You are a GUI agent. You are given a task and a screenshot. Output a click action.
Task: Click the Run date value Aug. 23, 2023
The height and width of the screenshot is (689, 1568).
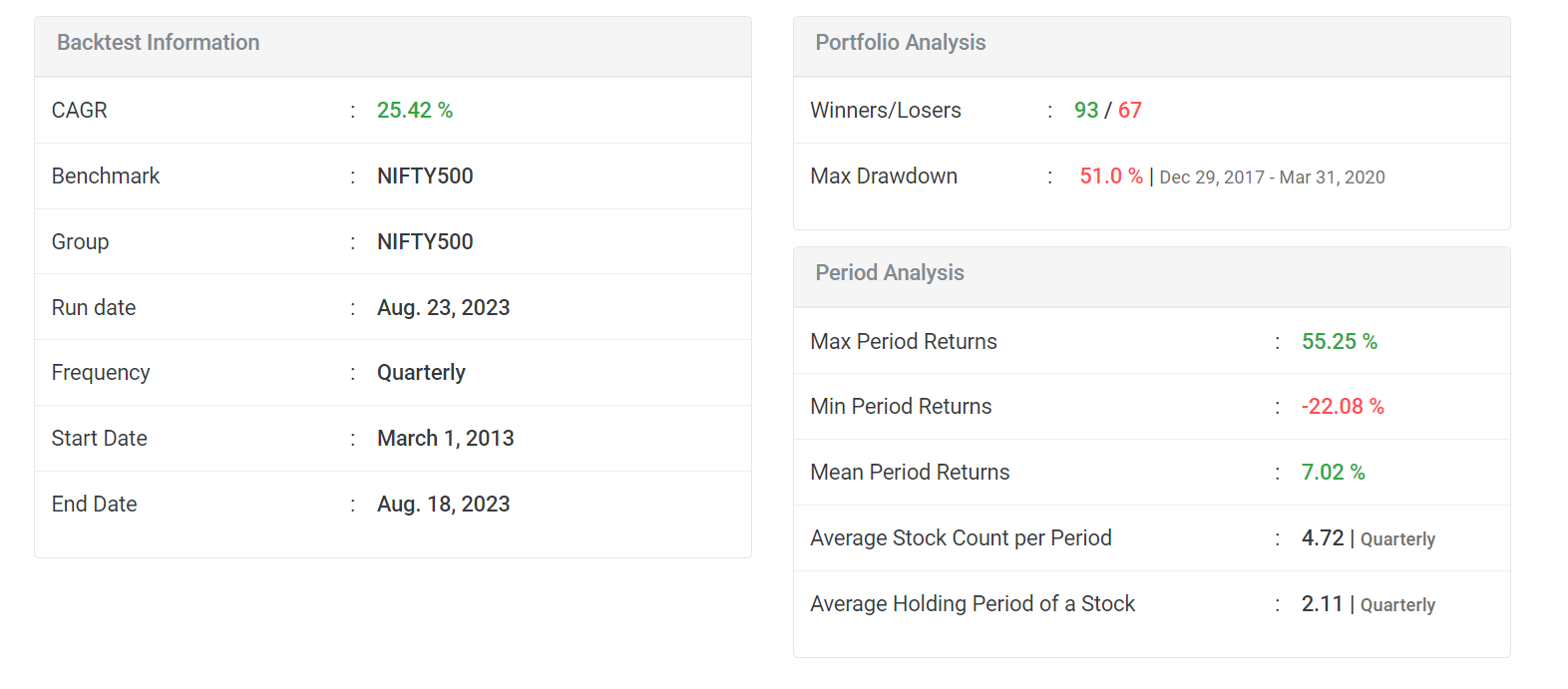point(443,308)
